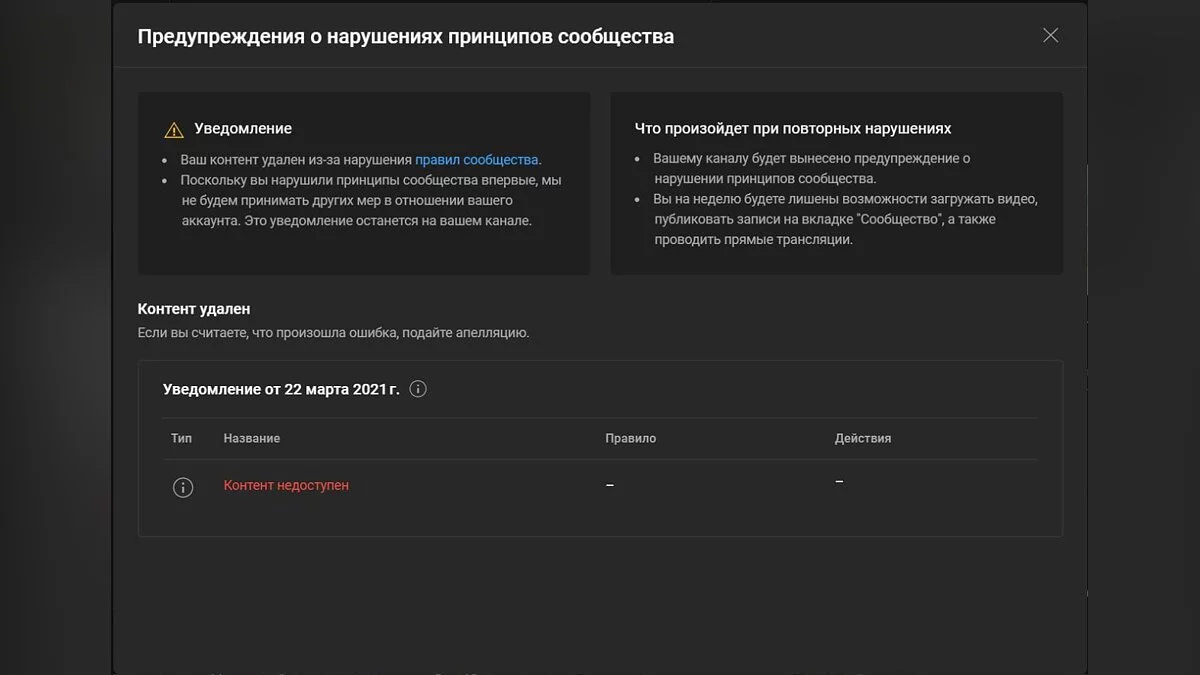
Task: Click "Что произойдет при повторных нарушениях" heading
Action: tap(793, 128)
